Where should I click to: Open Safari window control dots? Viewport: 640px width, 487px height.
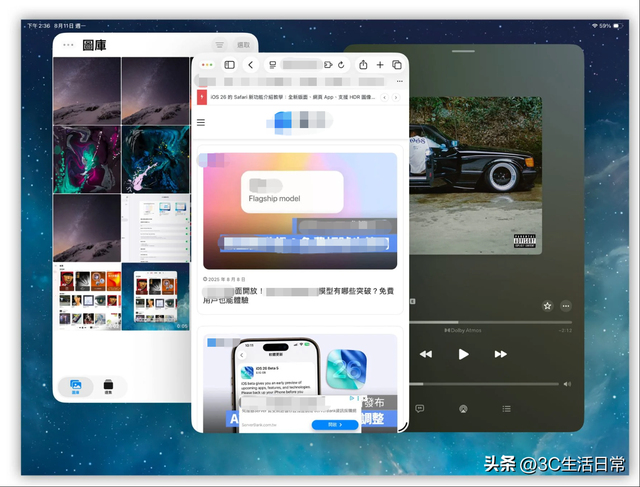click(207, 65)
